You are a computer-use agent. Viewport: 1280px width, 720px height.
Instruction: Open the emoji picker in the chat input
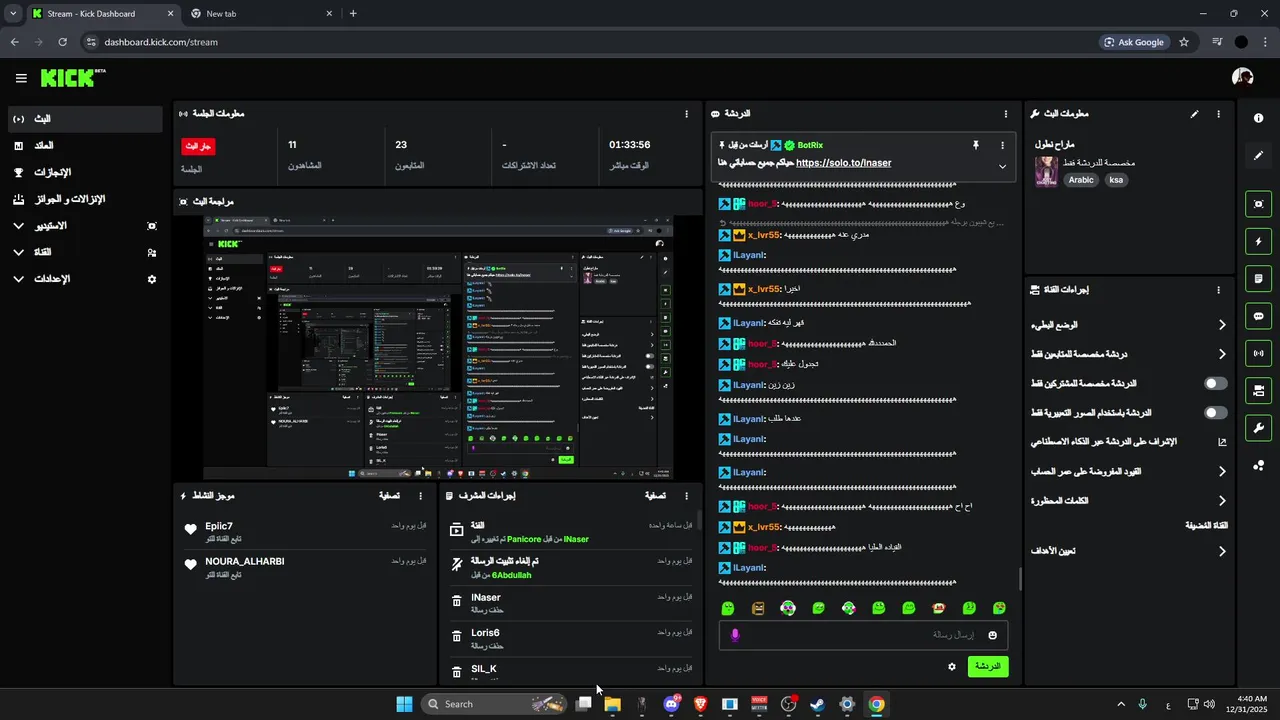click(992, 635)
